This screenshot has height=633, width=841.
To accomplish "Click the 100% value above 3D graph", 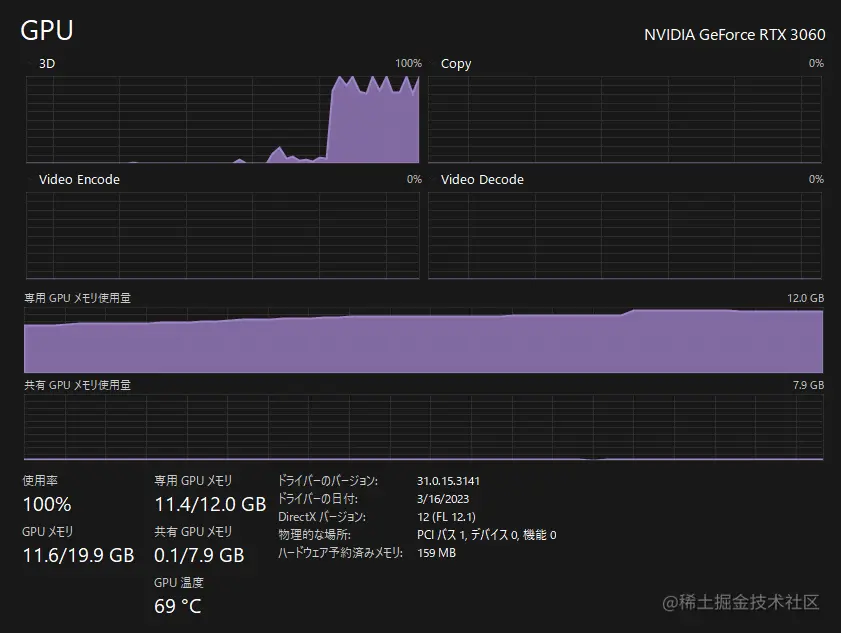I will tap(409, 63).
